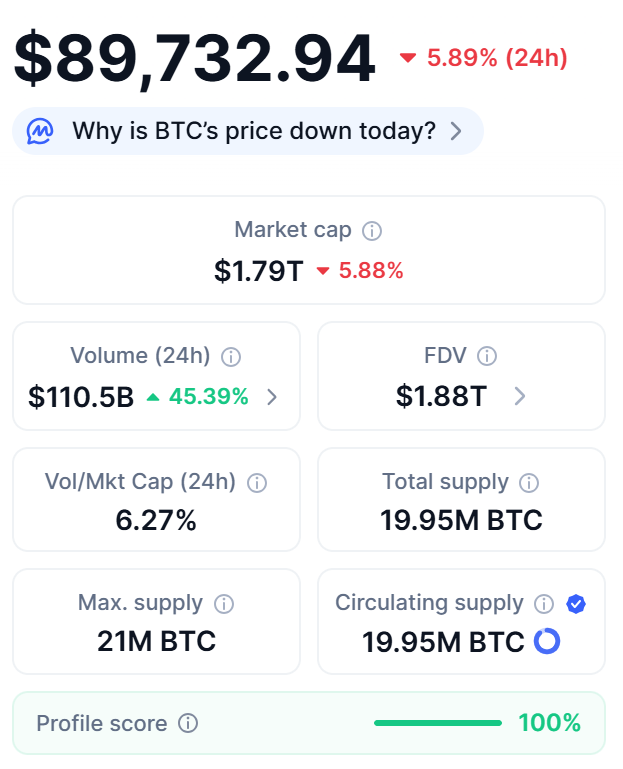Click the AI chat icon beside the BTC question
Image resolution: width=623 pixels, height=769 pixels.
40,131
